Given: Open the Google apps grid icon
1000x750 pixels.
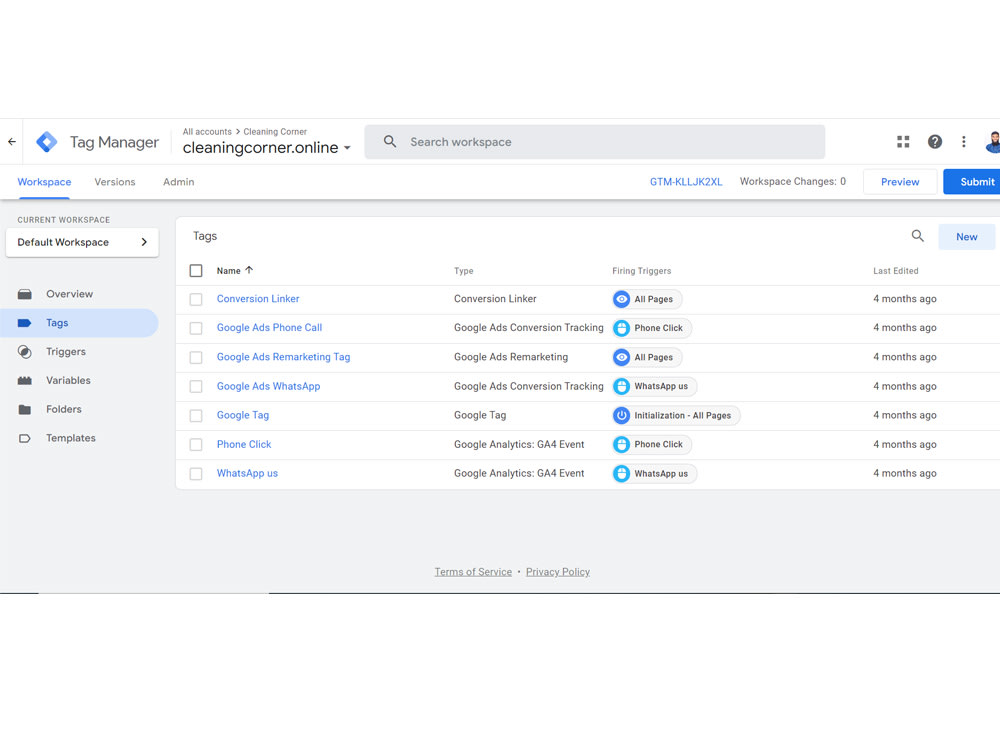Looking at the screenshot, I should [x=903, y=142].
